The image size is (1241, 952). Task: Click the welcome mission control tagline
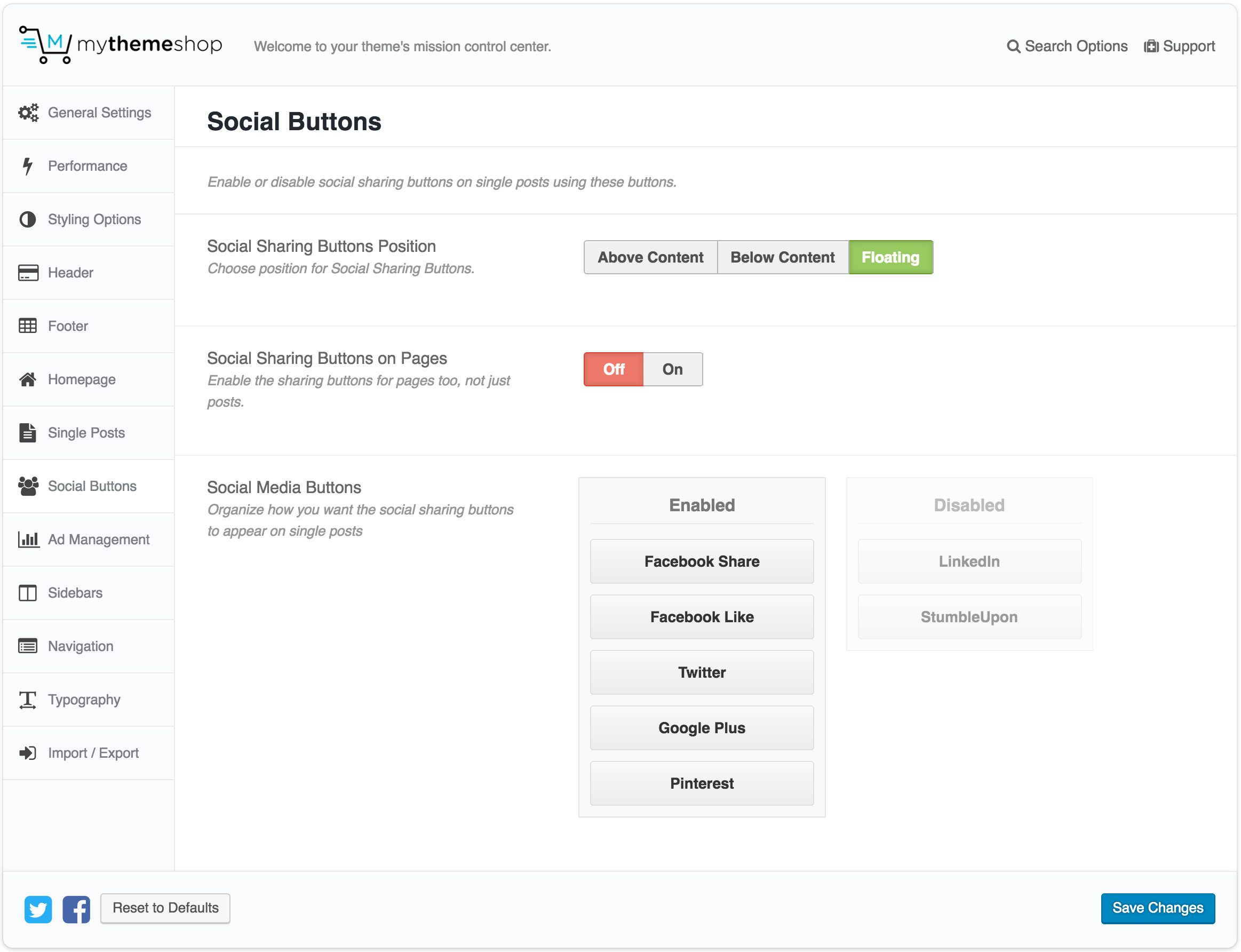tap(402, 46)
